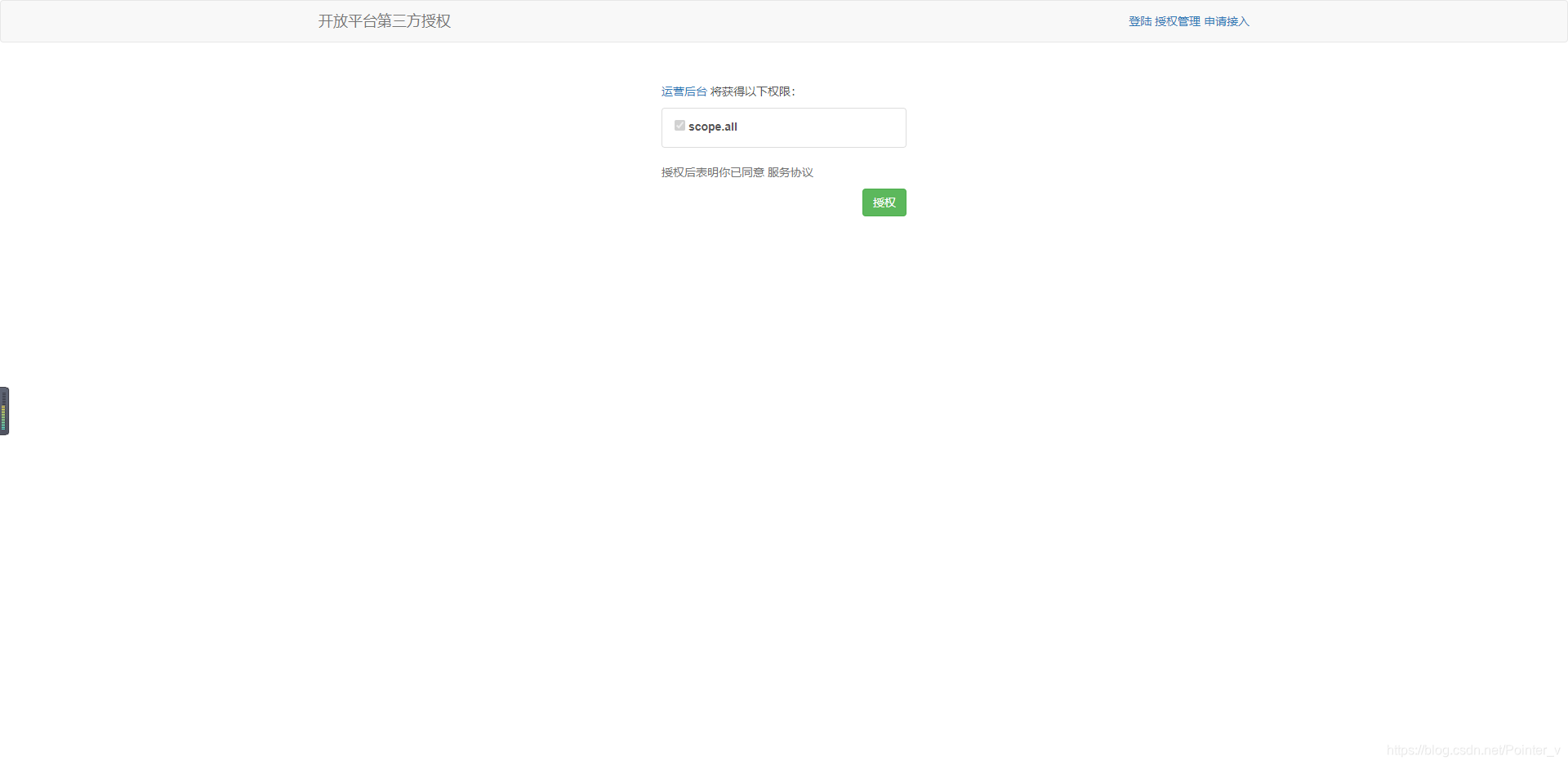Open the 申请接入 apply for access link
The image size is (1568, 765).
click(1227, 21)
